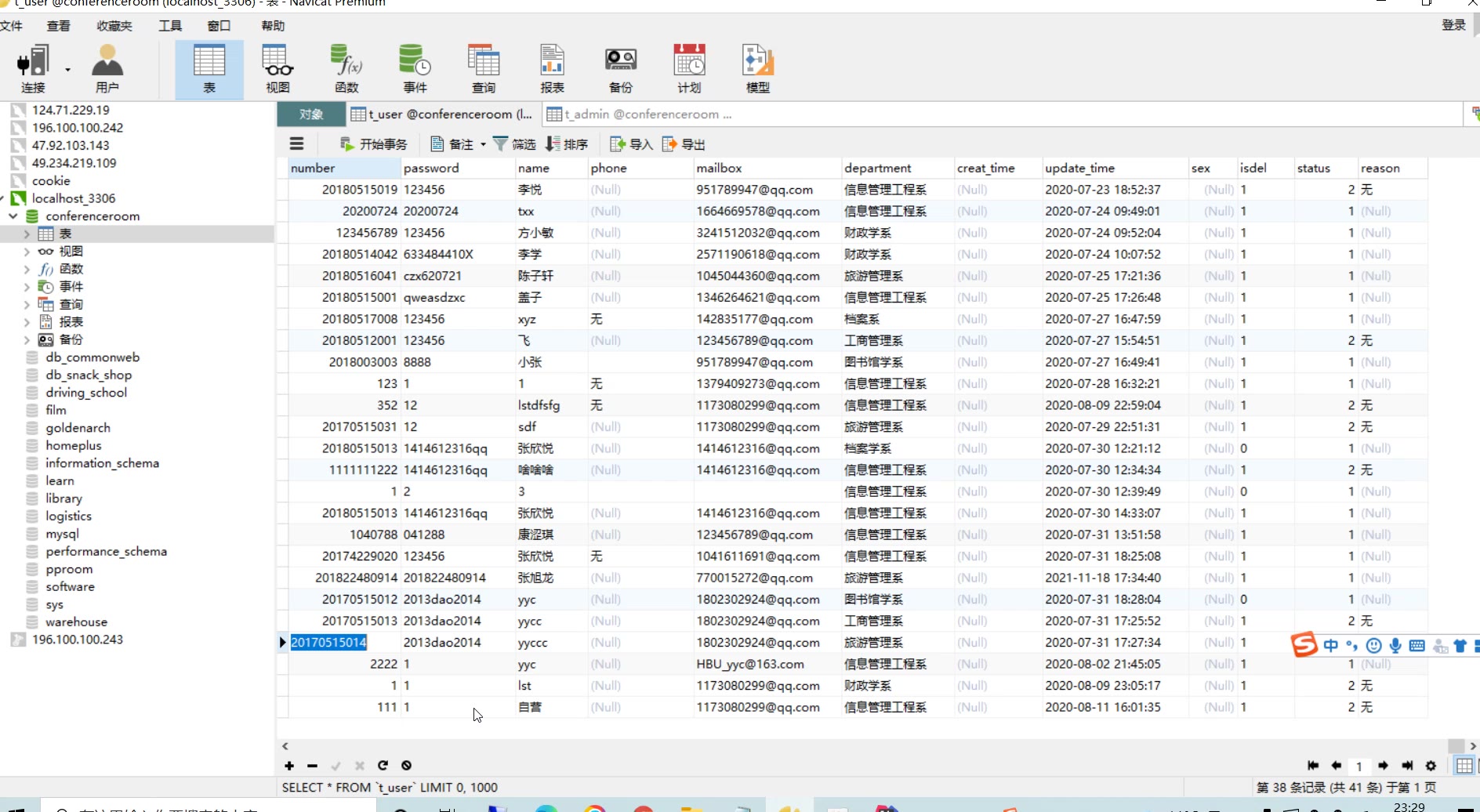
Task: Open the 备注 dropdown arrow
Action: point(483,144)
